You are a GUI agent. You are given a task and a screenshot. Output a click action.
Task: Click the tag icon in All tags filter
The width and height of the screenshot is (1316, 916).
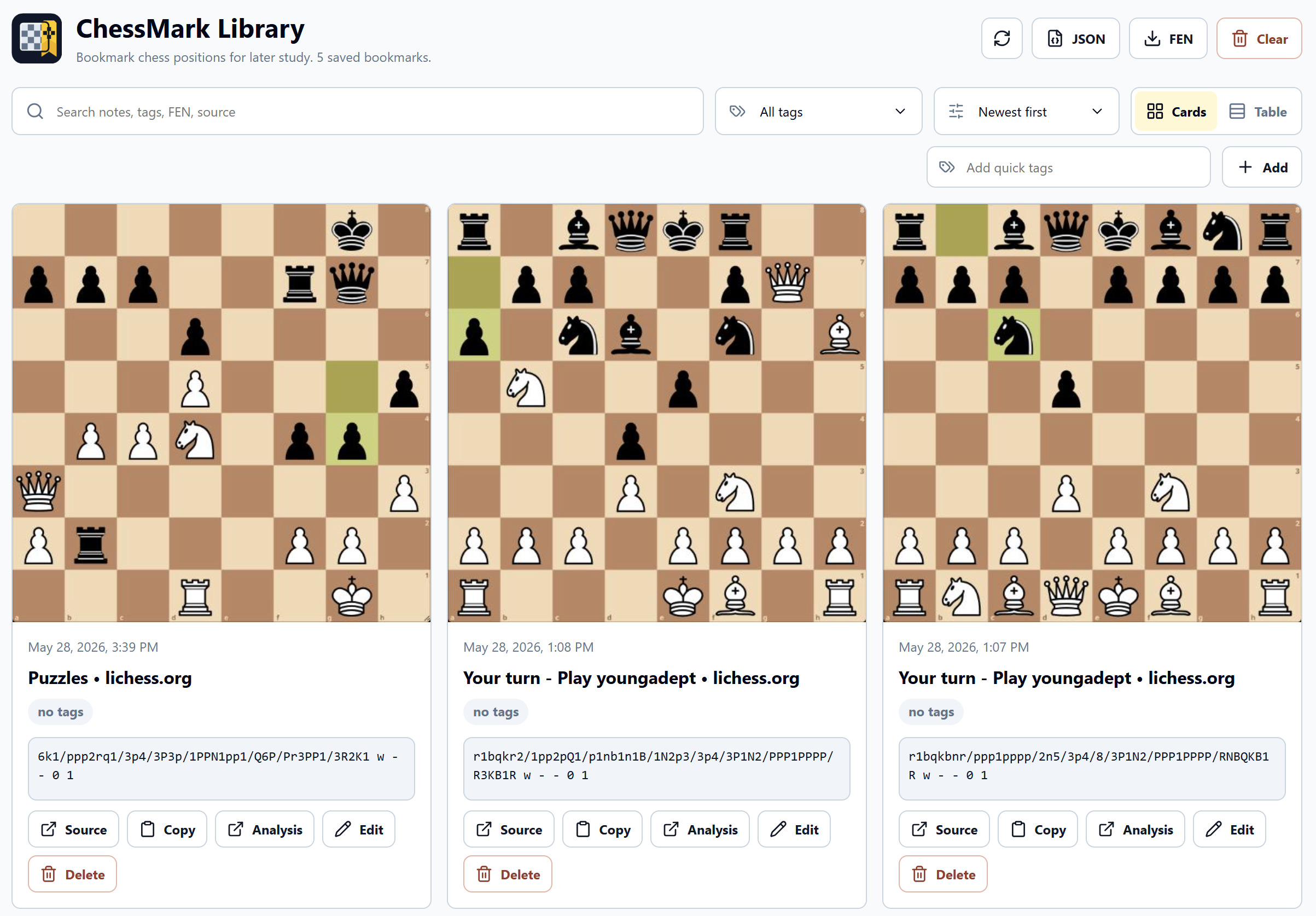pyautogui.click(x=737, y=111)
